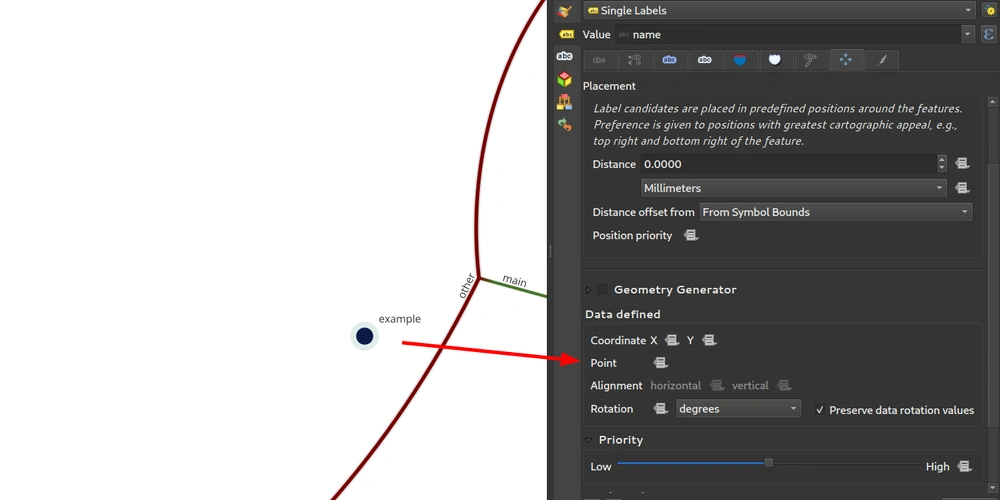Open the data-defined override for Distance
This screenshot has width=1000, height=500.
(962, 164)
